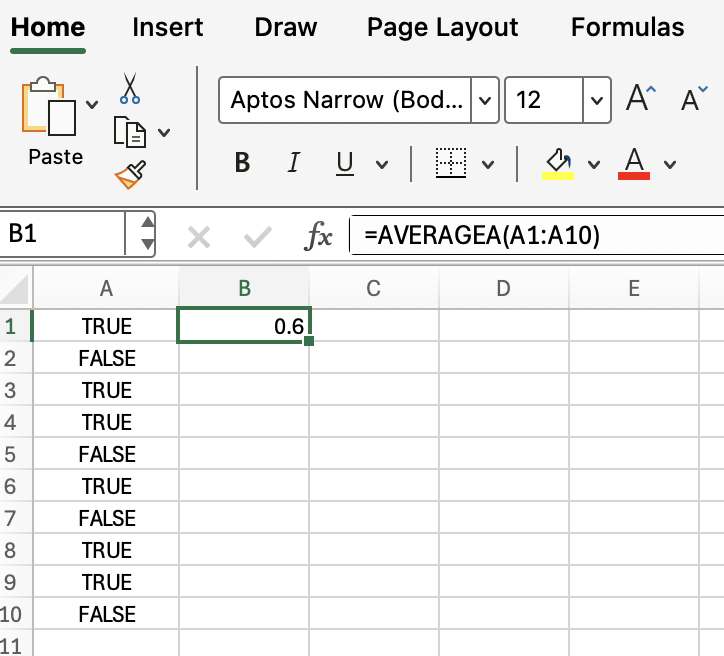Click cell A1 containing TRUE

pyautogui.click(x=106, y=326)
